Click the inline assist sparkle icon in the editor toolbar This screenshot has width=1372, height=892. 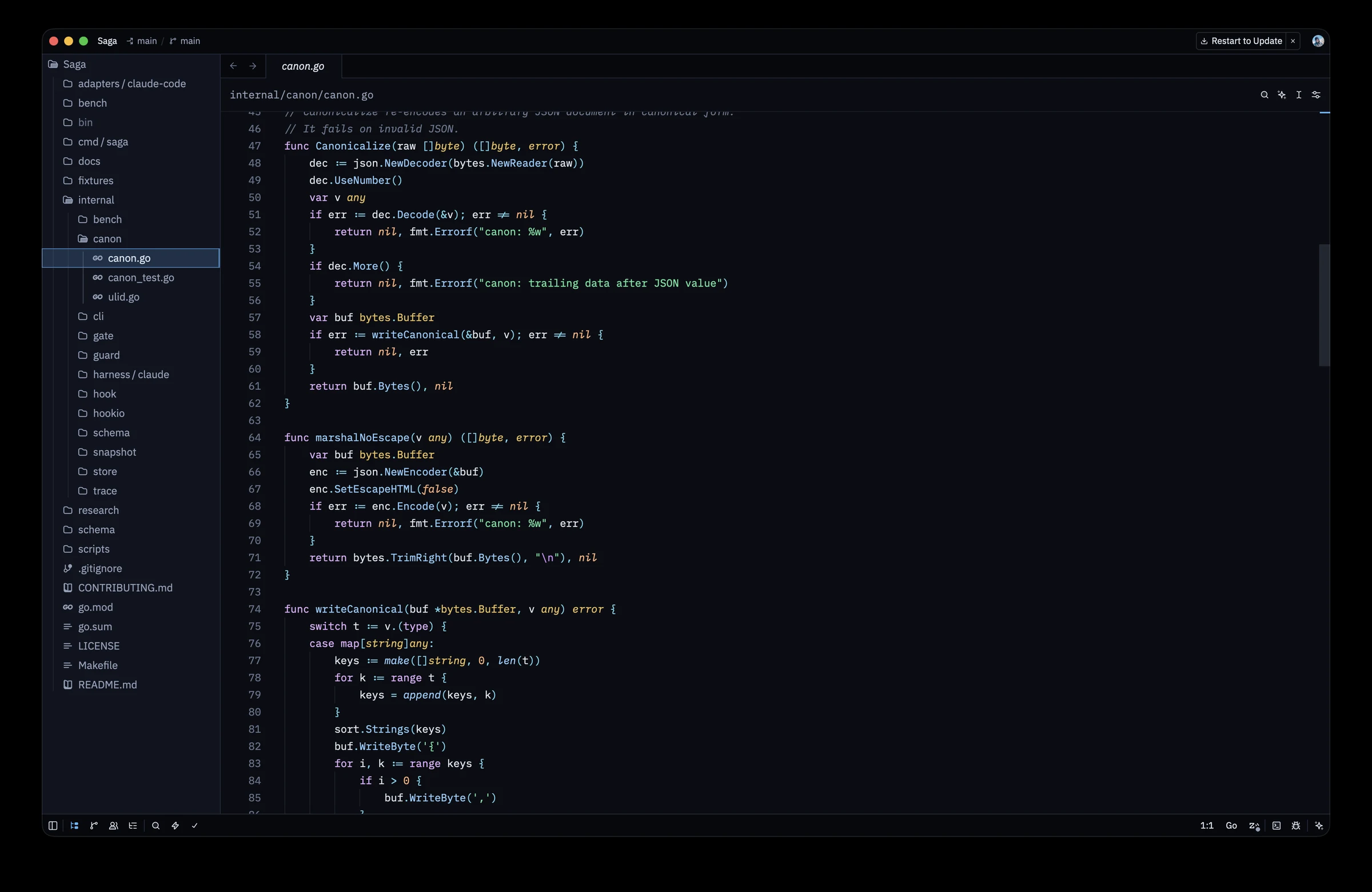point(1282,95)
